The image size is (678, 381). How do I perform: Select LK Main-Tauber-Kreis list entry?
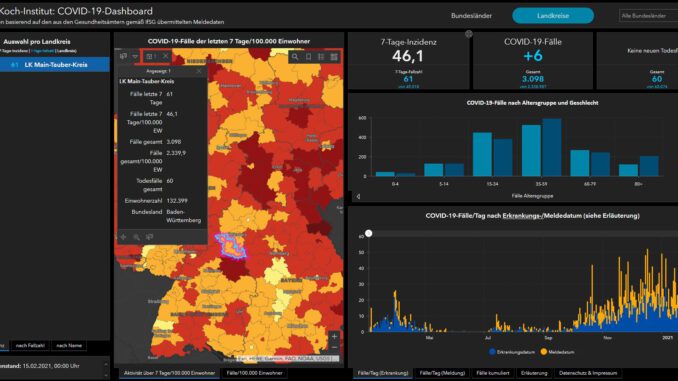55,64
